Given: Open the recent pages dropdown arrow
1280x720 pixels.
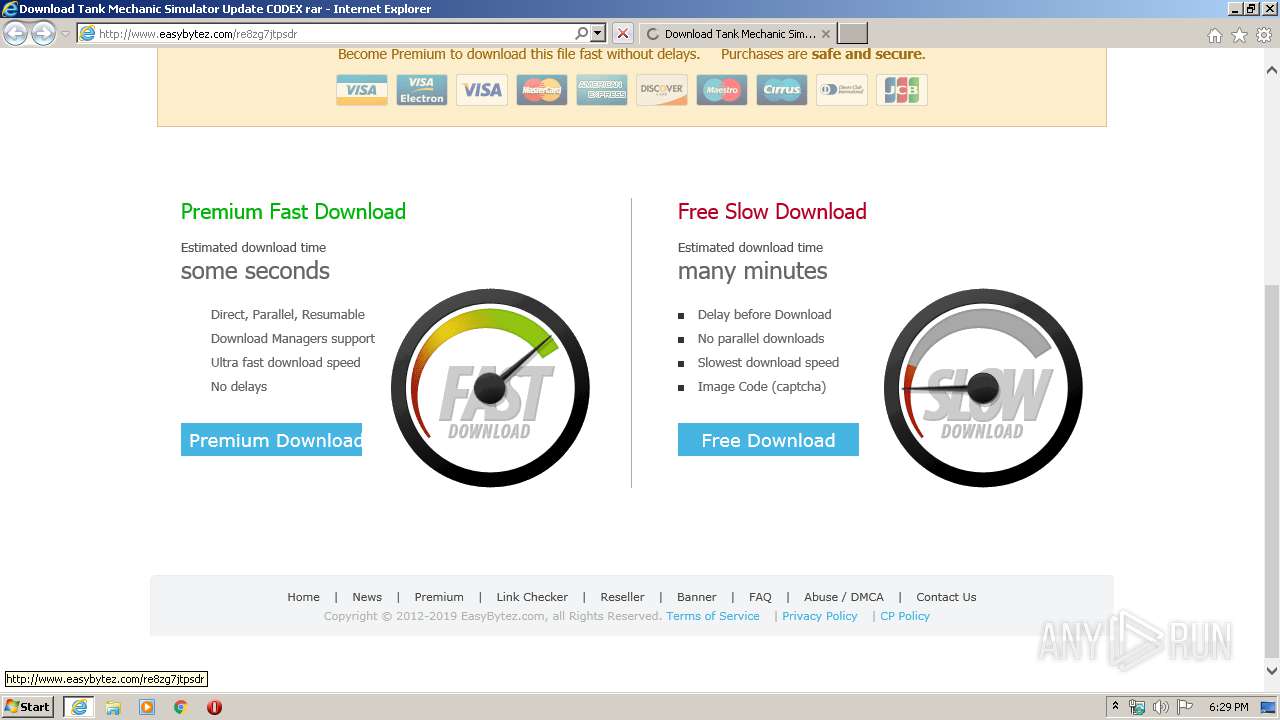Looking at the screenshot, I should [x=65, y=34].
